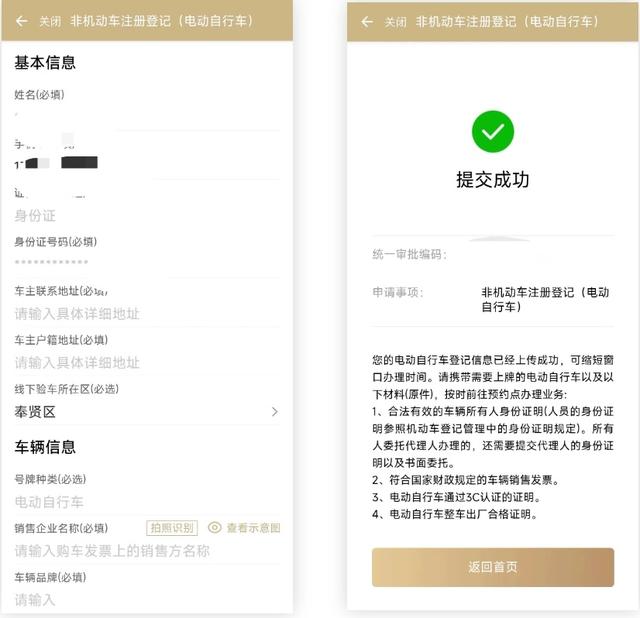Tap 关闭 in the right screen header
Viewport: 640px width, 618px height.
pyautogui.click(x=395, y=22)
